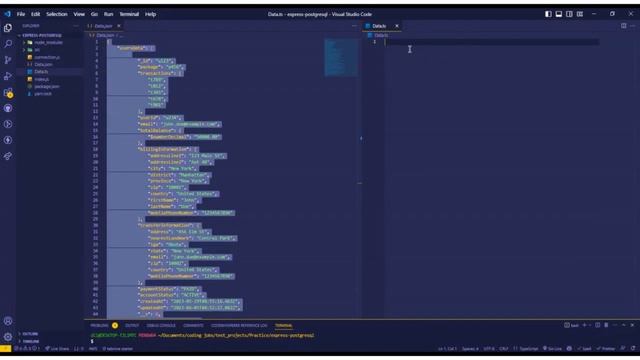Open the View menu
Screen dimensions: 640x360
79,14
